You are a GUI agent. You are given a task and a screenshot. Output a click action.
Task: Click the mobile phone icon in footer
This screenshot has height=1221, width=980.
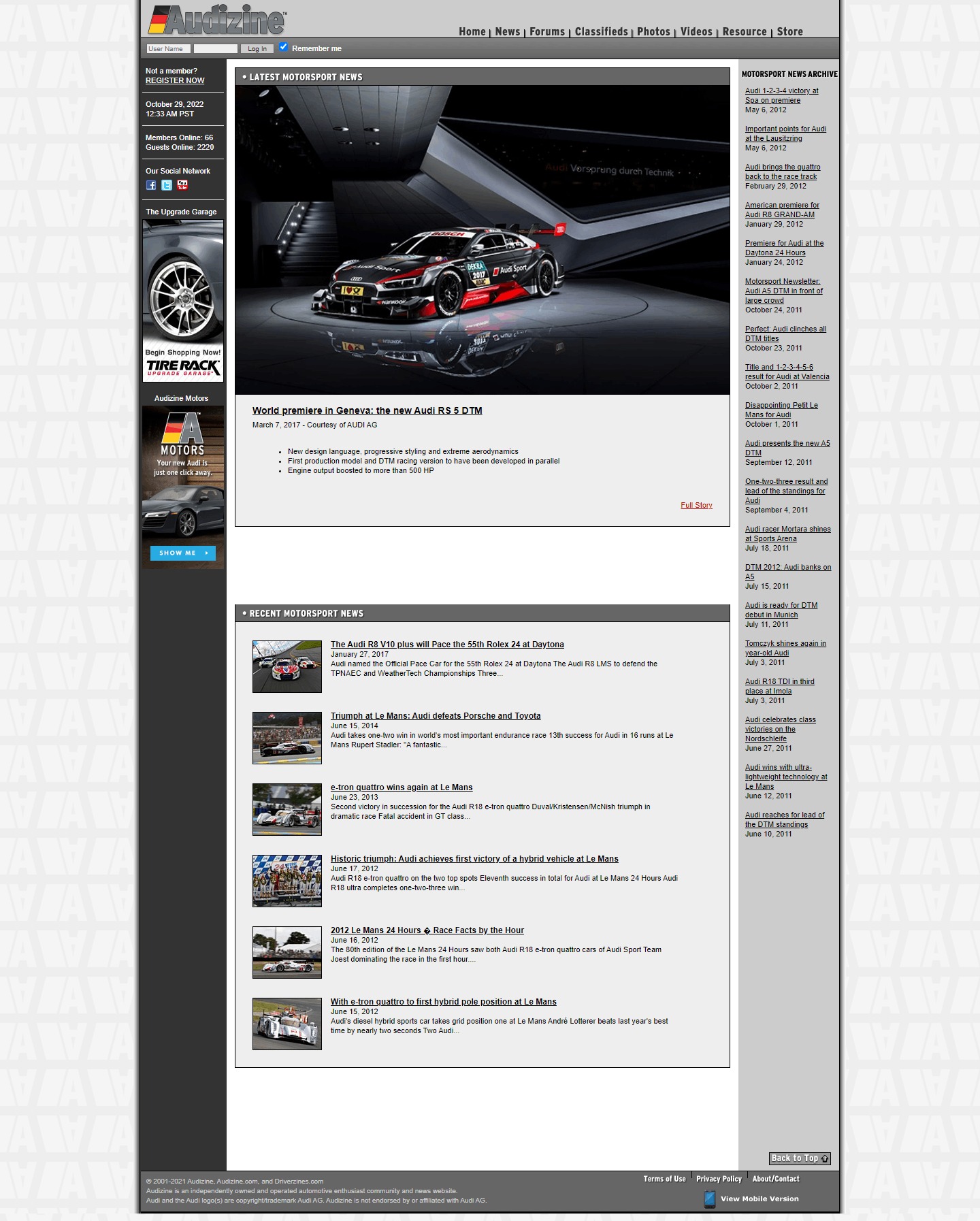[x=709, y=1199]
